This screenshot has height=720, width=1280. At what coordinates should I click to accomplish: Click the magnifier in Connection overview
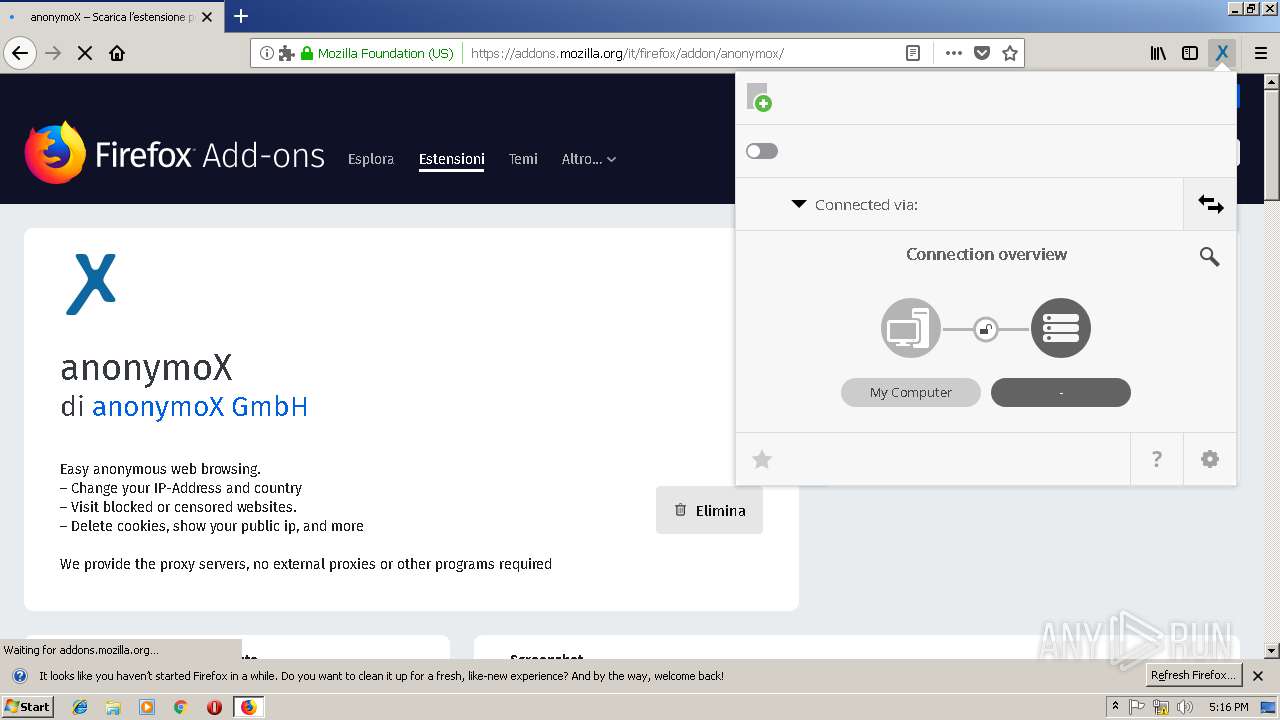pyautogui.click(x=1209, y=257)
